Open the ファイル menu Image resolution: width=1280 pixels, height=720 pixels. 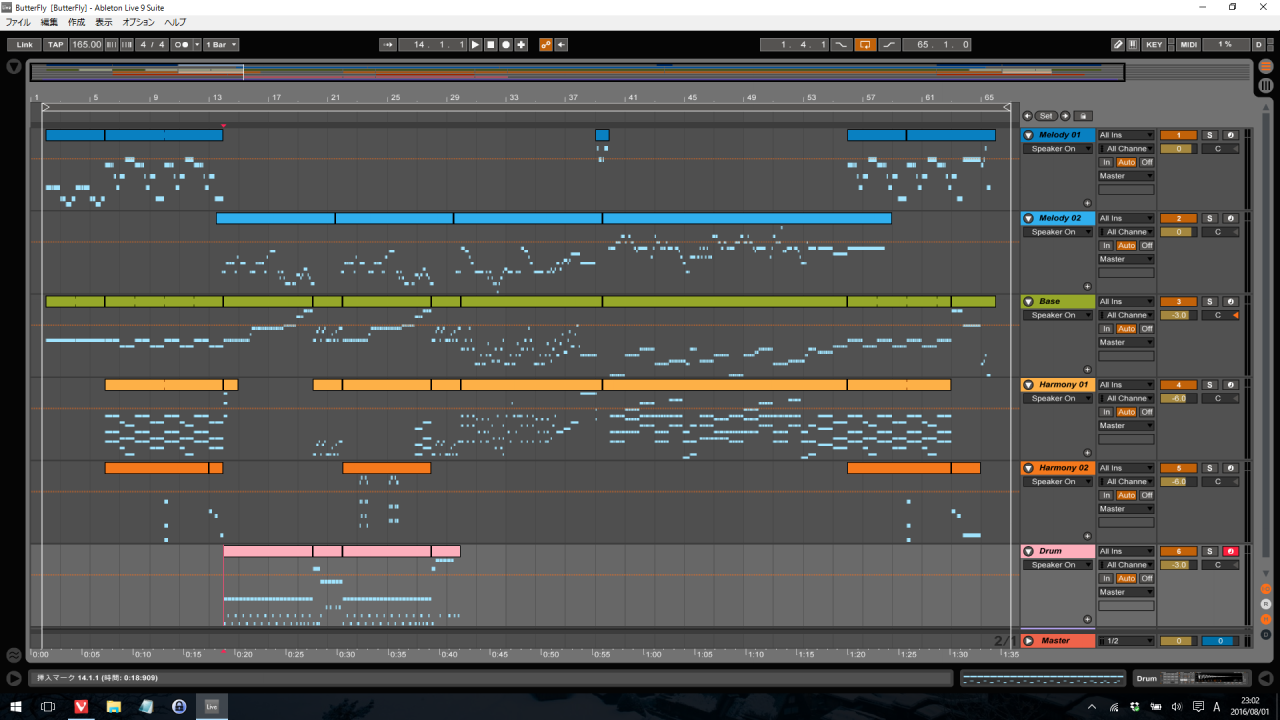tap(18, 22)
